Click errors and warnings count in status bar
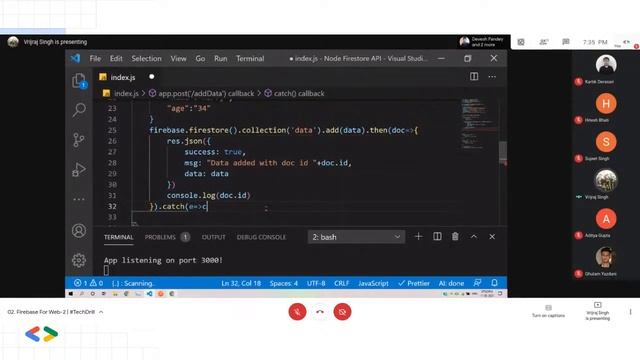640x360 pixels. tap(88, 283)
